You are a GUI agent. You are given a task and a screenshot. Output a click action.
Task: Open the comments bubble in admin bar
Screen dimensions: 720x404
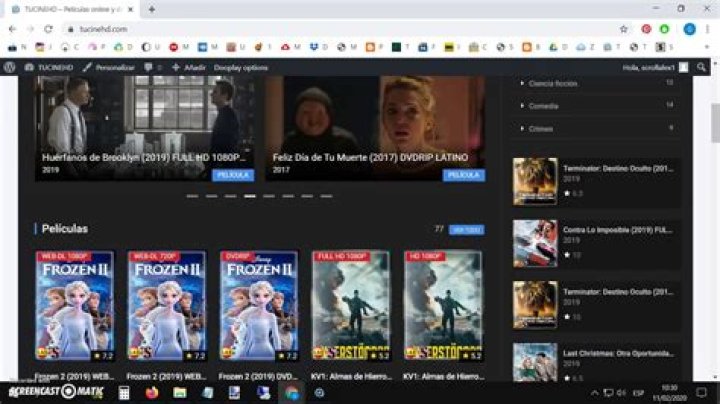pos(152,67)
